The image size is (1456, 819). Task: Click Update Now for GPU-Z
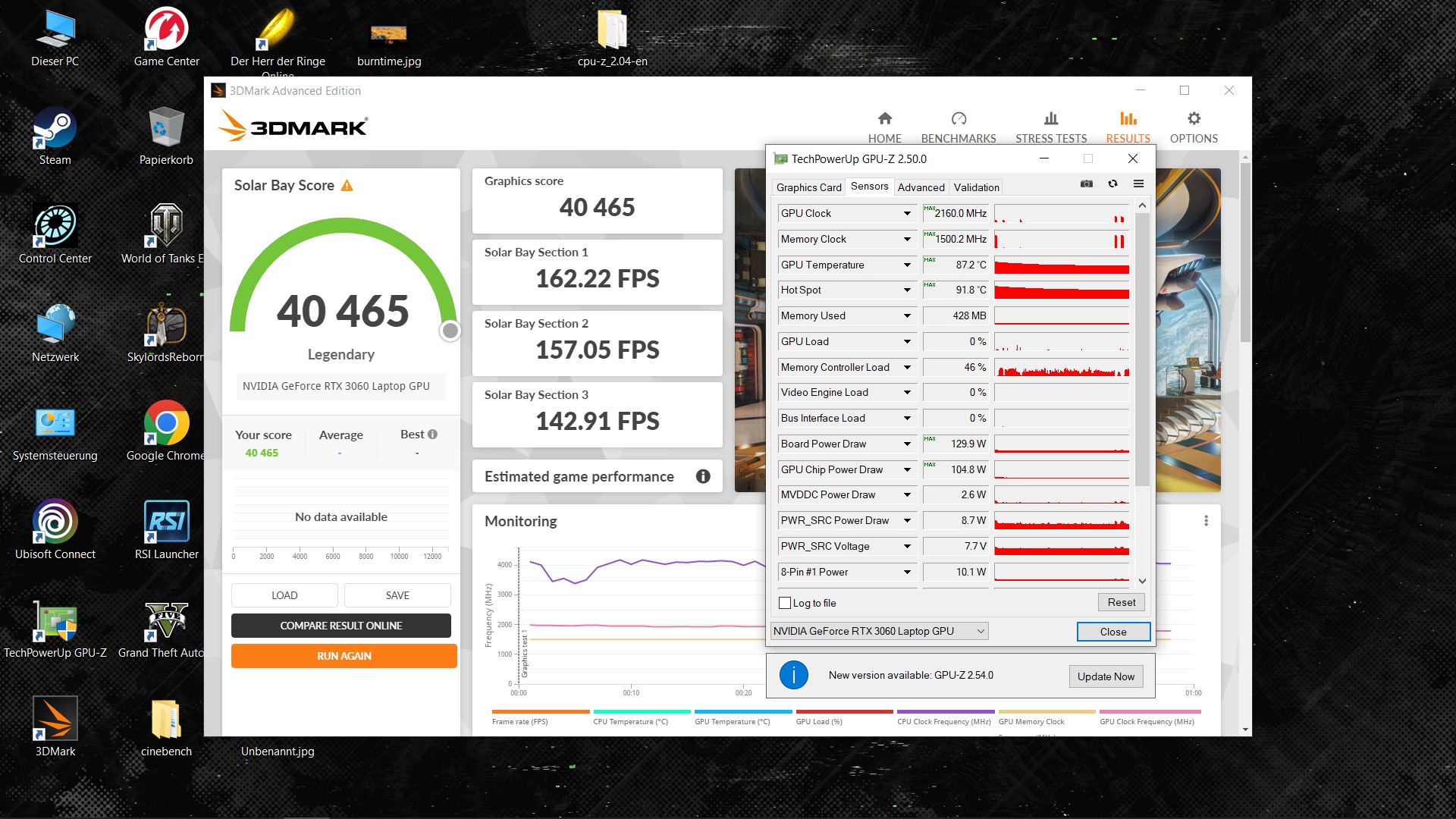[x=1106, y=676]
